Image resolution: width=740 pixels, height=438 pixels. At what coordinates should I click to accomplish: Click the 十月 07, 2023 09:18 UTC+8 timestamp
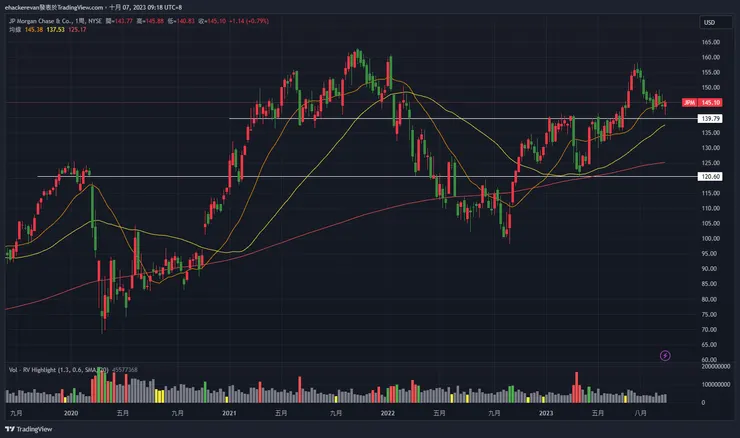[145, 7]
